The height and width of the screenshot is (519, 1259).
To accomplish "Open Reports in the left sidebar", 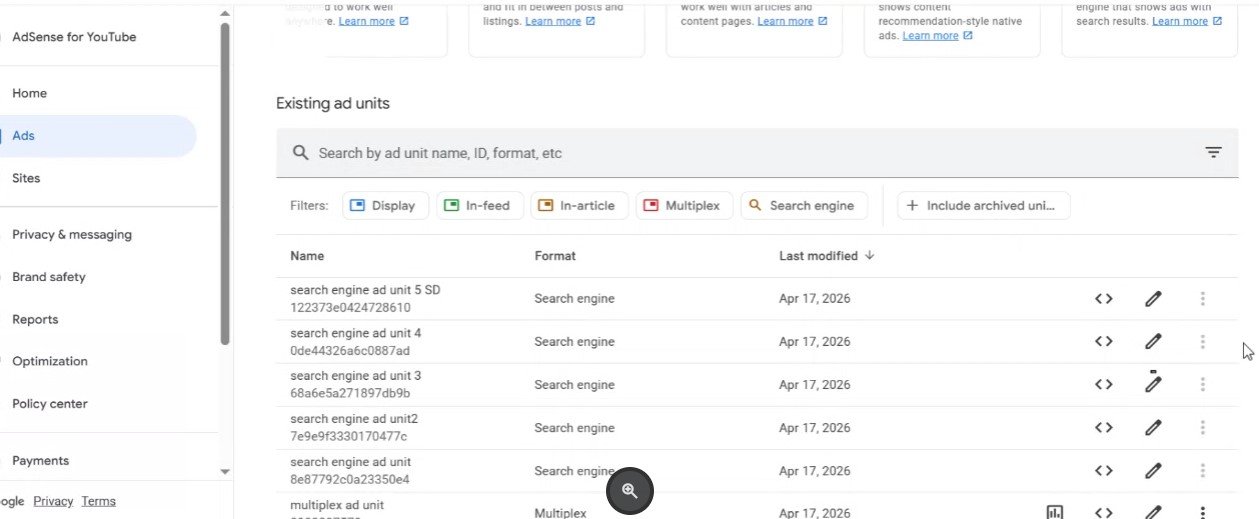I will click(35, 320).
